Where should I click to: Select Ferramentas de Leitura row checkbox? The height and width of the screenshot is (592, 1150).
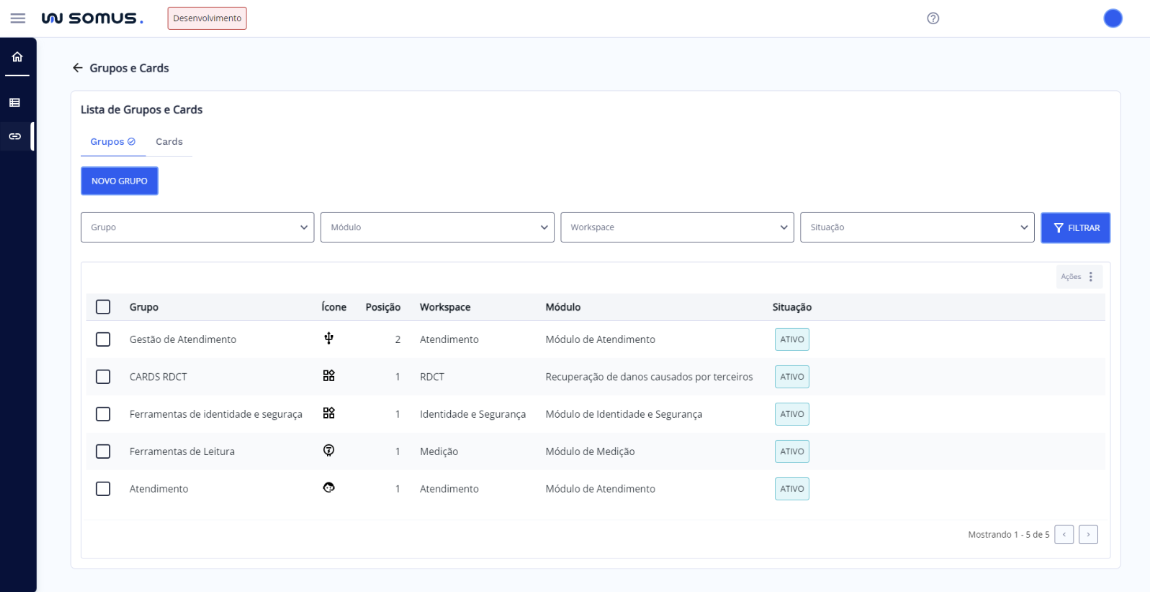[103, 451]
